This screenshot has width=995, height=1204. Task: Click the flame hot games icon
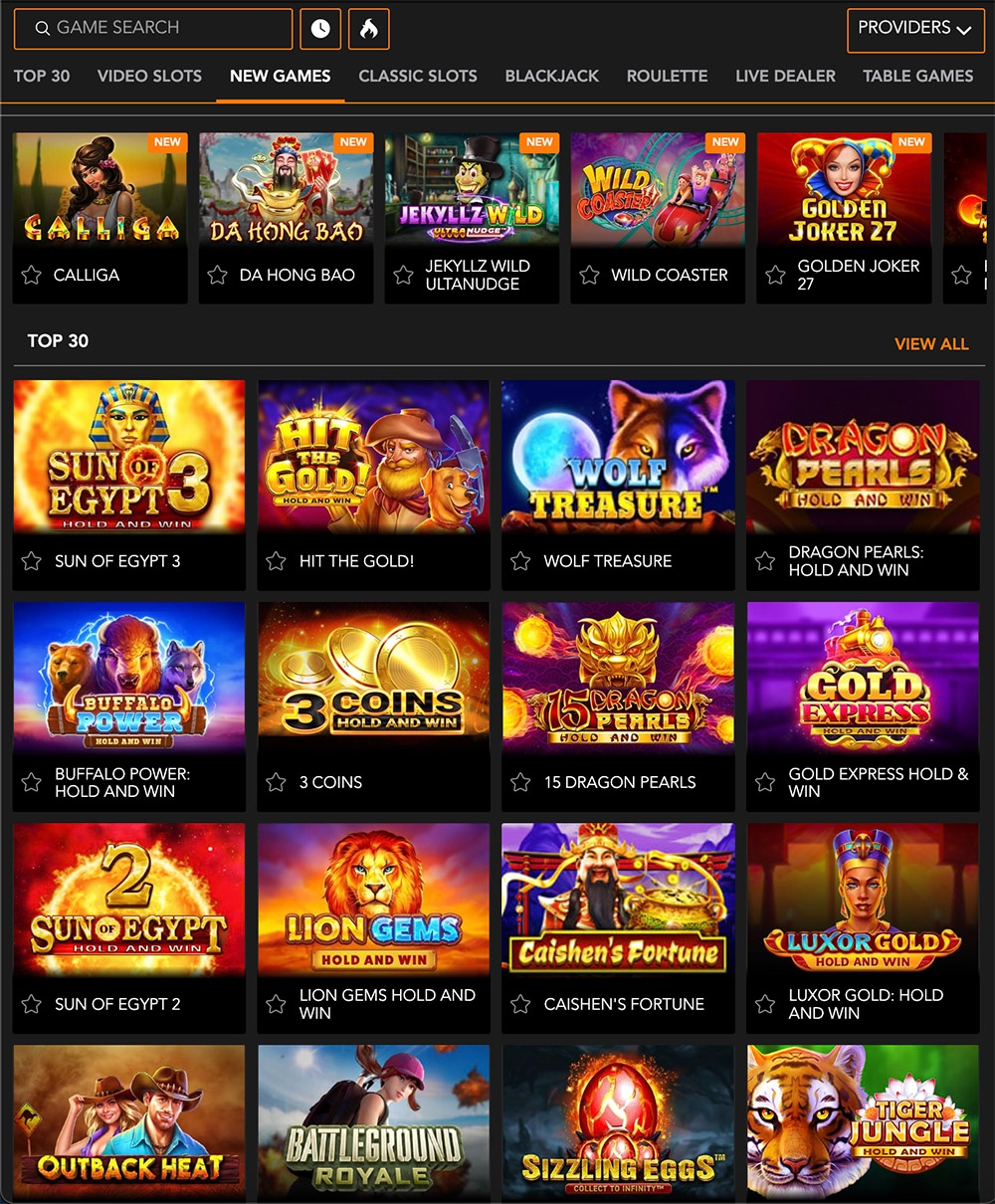[x=369, y=29]
